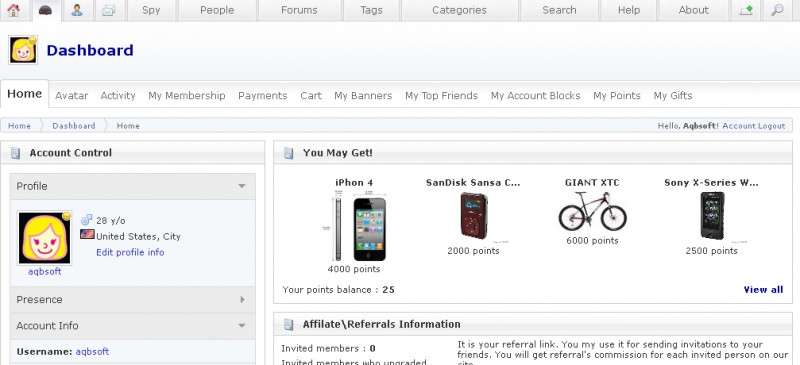Viewport: 800px width, 365px height.
Task: Open the GIANT XTC bicycle thumbnail
Action: (592, 211)
